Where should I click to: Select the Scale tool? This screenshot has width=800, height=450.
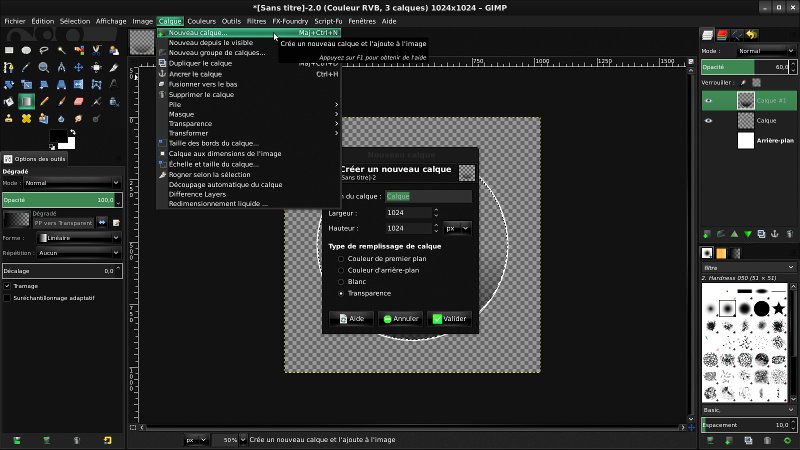tap(26, 85)
